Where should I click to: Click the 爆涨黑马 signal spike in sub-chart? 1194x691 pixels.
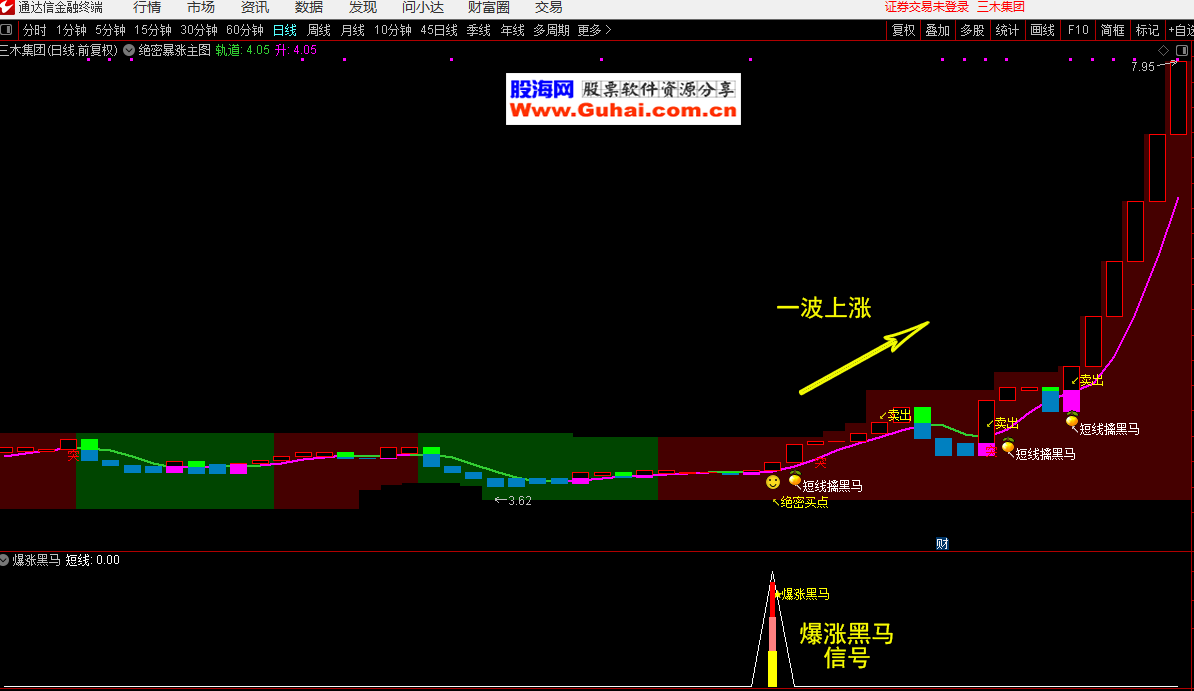772,630
